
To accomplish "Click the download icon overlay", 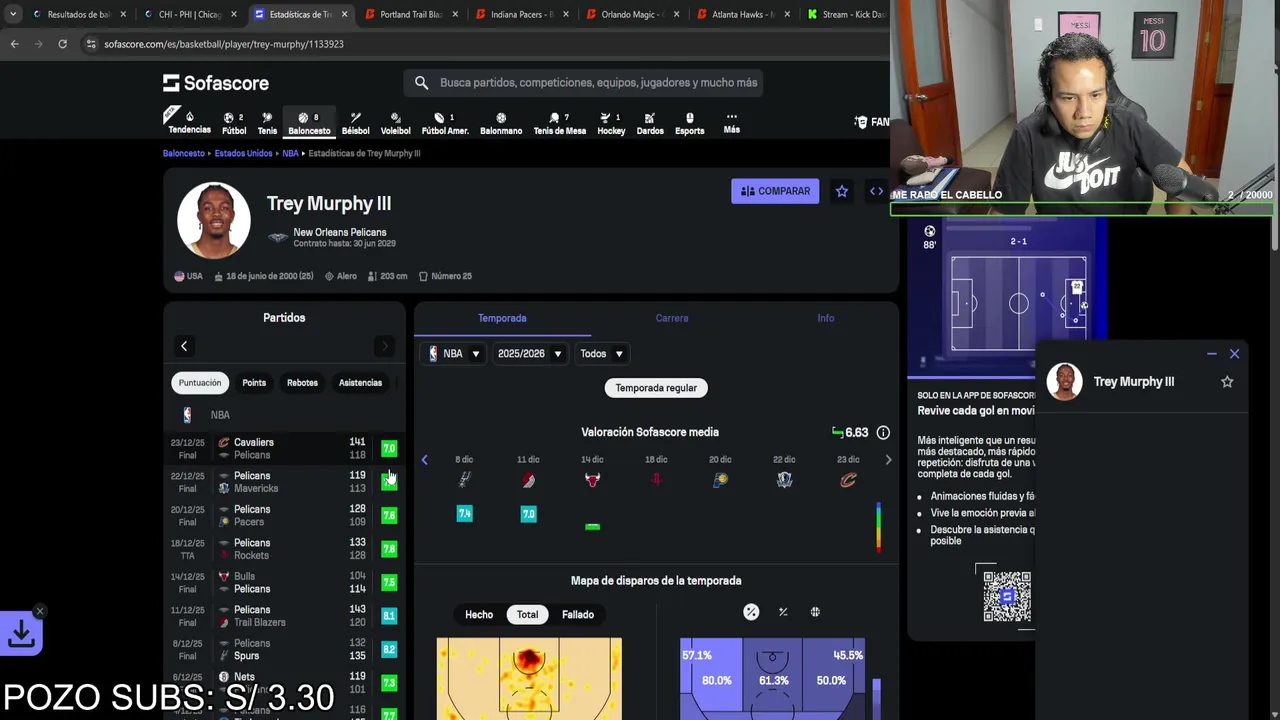I will click(x=21, y=633).
